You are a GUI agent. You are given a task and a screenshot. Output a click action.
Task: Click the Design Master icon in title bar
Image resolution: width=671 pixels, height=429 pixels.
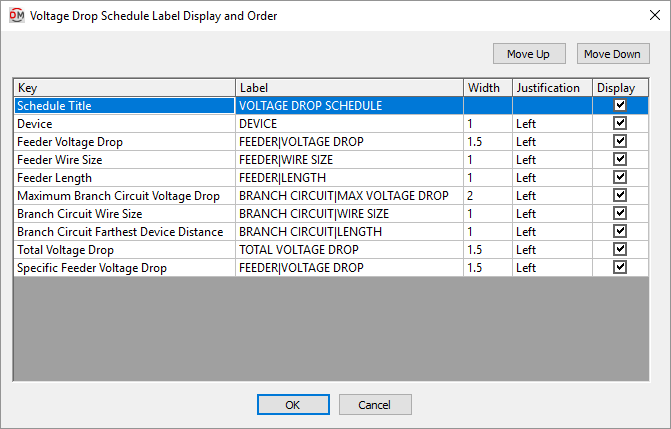[17, 15]
